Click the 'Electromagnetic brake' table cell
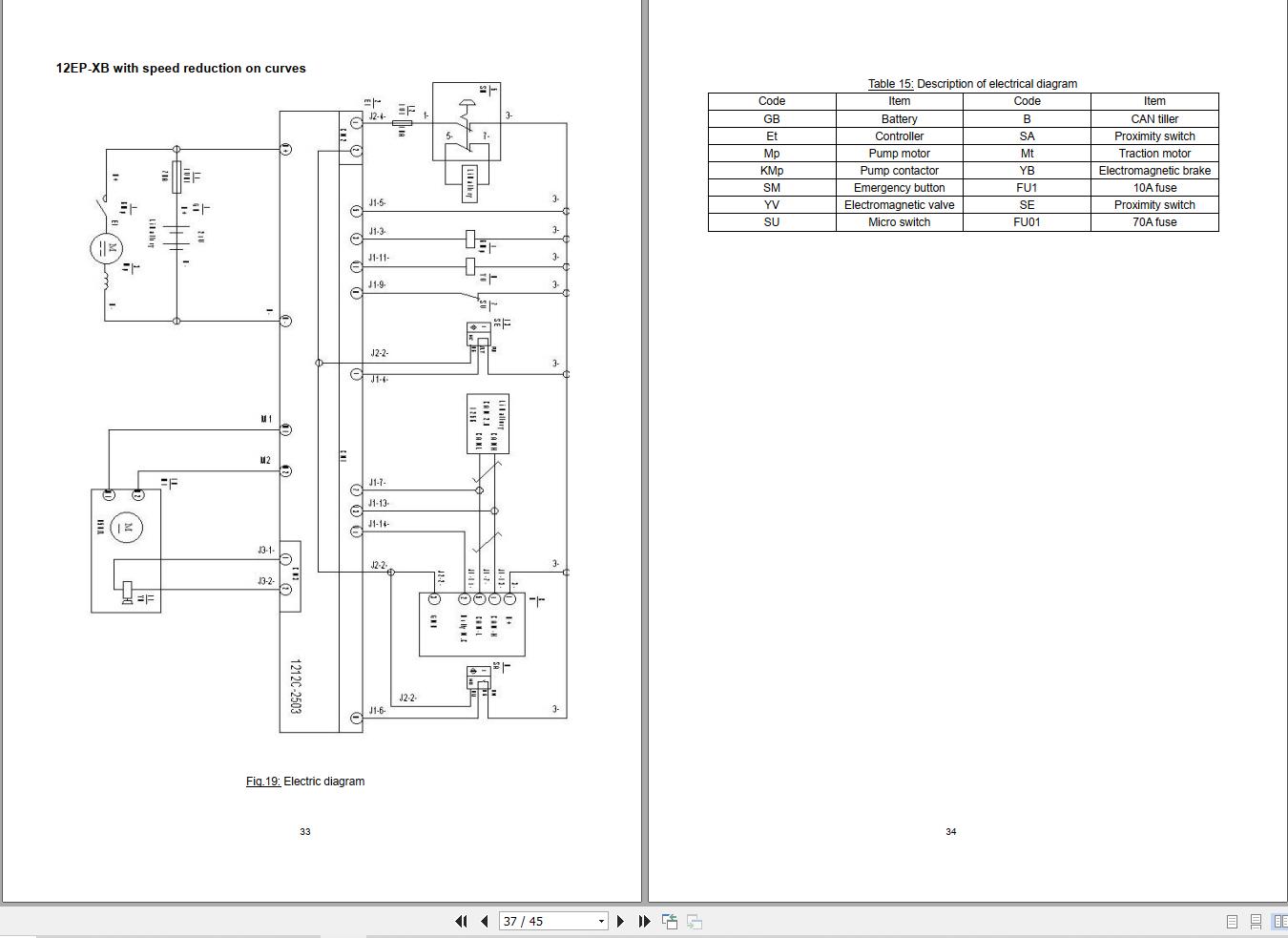 click(1154, 170)
